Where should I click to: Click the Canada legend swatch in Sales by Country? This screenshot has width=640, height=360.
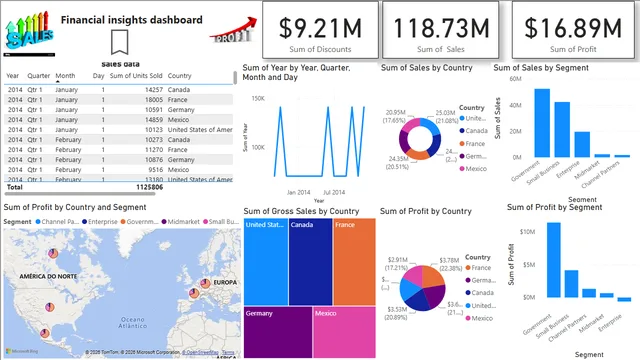point(462,131)
